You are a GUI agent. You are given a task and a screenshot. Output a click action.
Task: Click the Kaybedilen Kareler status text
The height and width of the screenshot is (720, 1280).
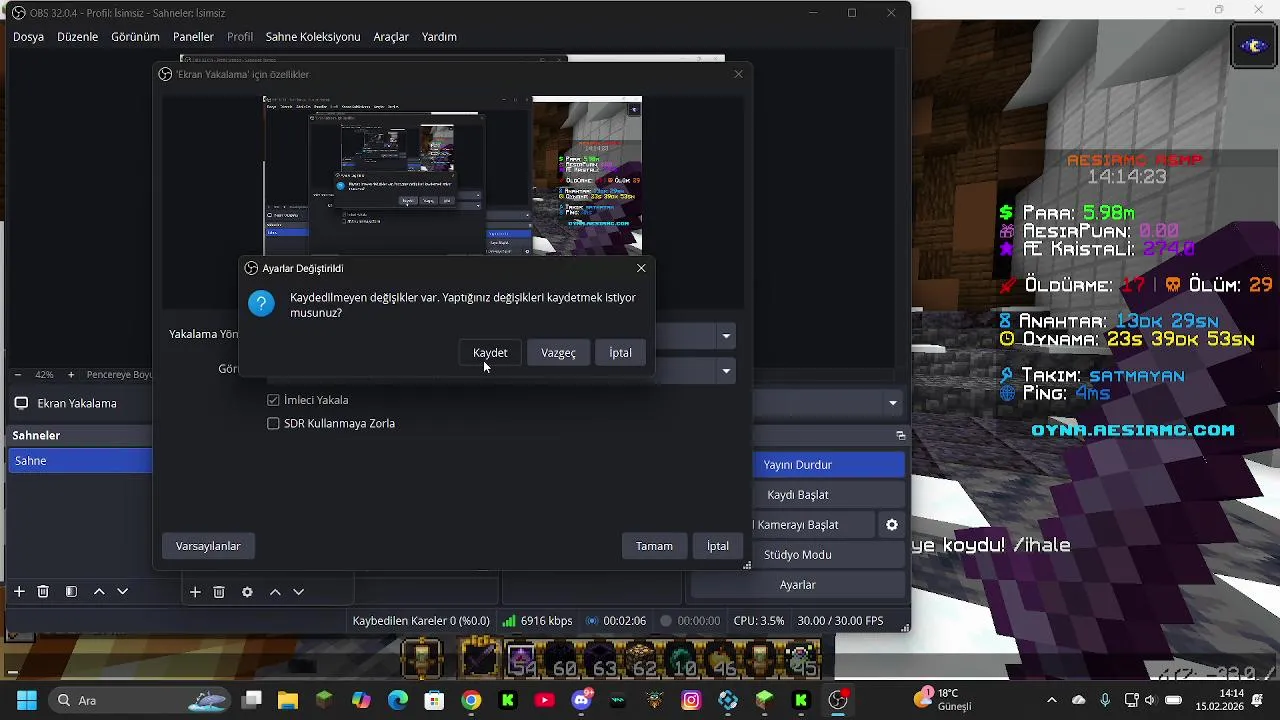(x=421, y=621)
